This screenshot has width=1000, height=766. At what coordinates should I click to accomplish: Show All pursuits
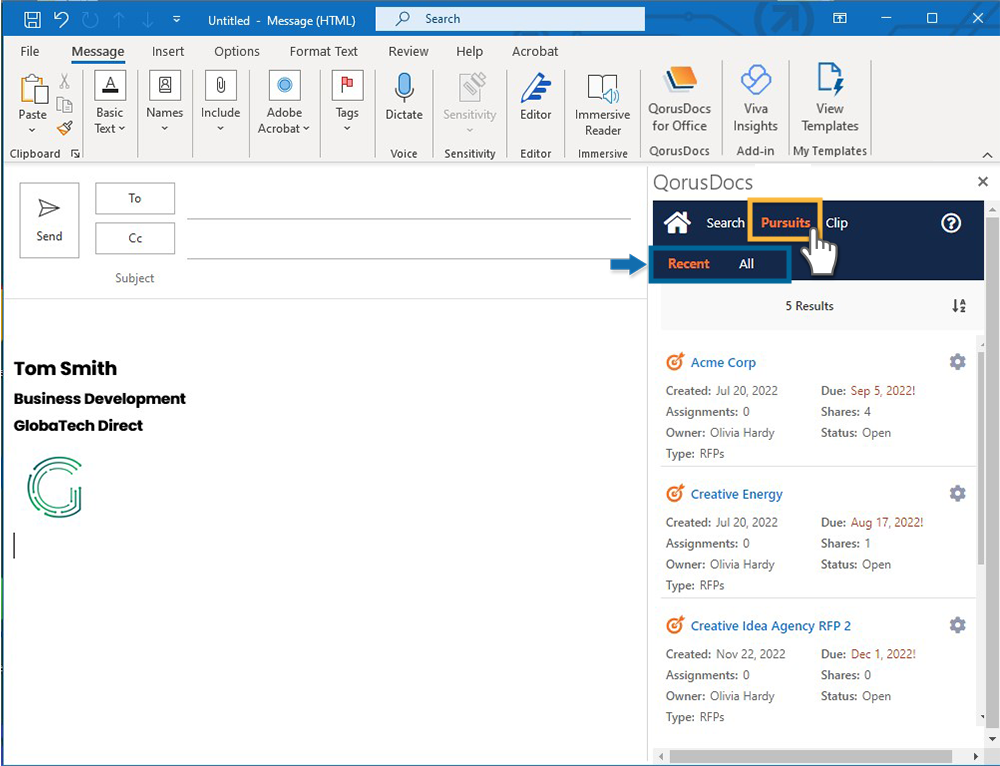click(746, 264)
